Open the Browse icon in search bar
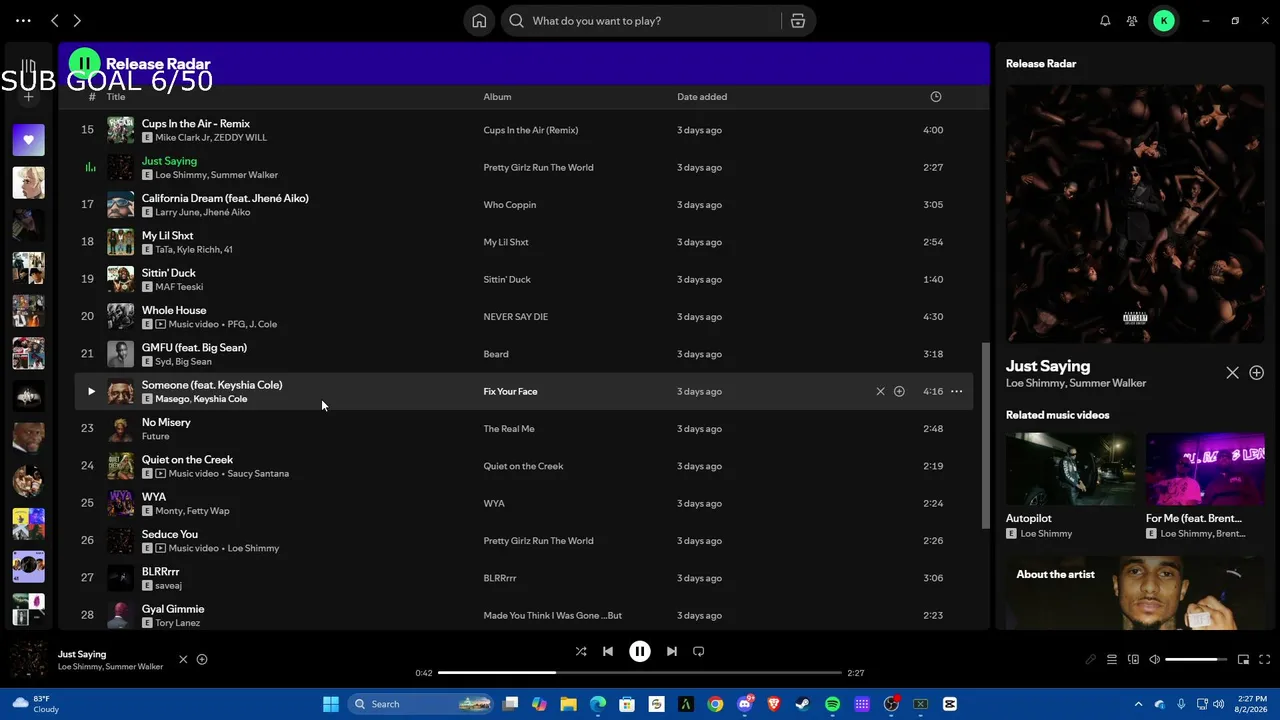1280x720 pixels. tap(798, 21)
